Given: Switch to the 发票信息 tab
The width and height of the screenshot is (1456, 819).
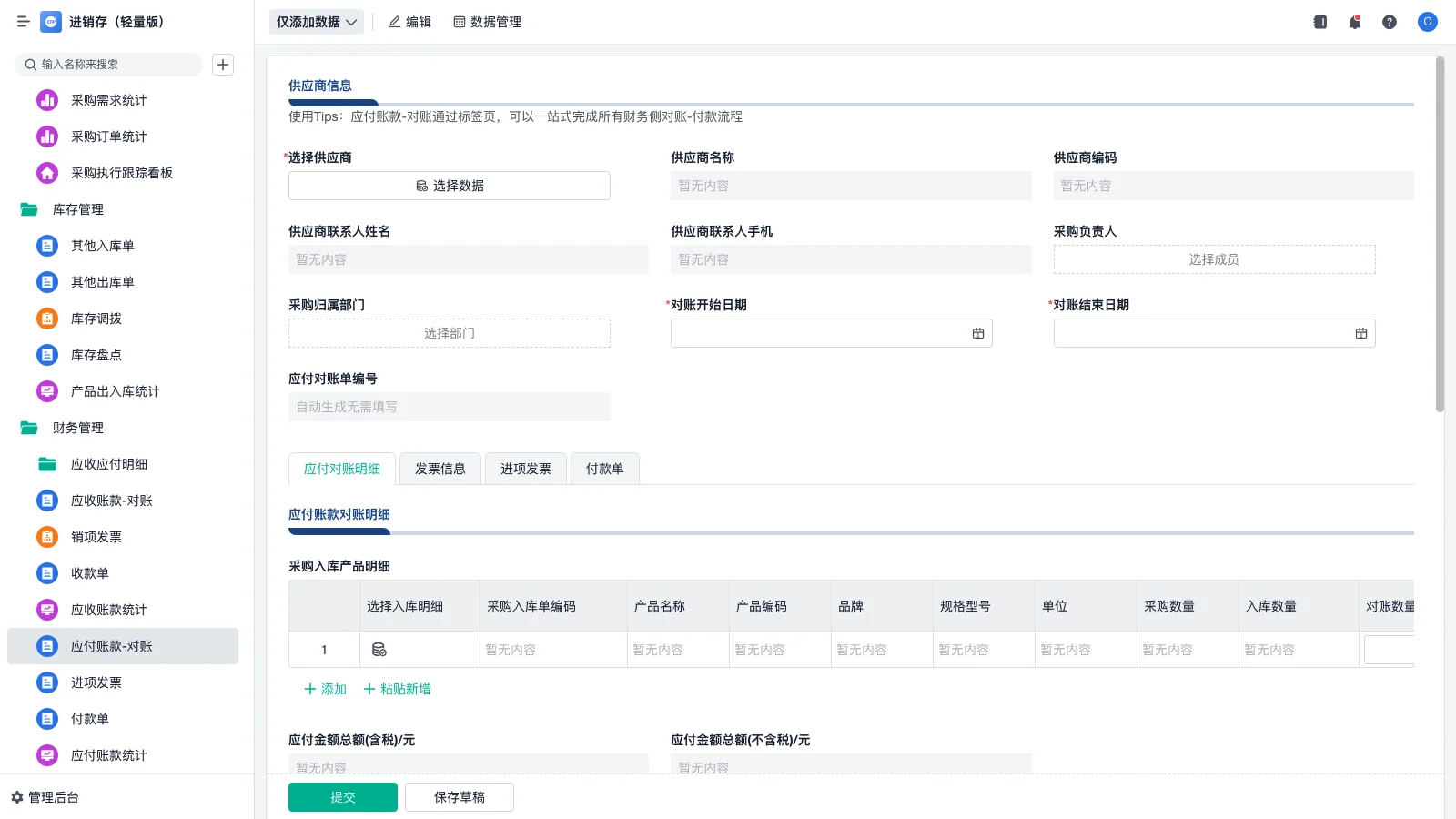Looking at the screenshot, I should (x=440, y=469).
